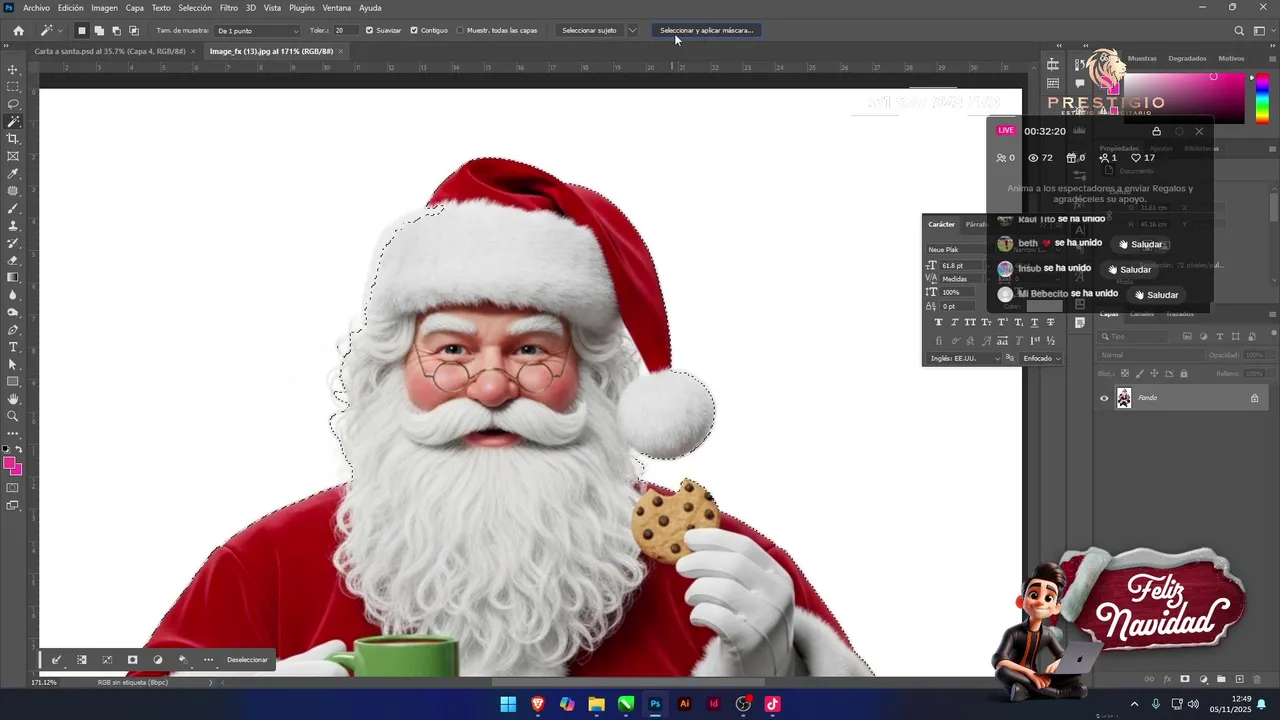The width and height of the screenshot is (1280, 720).
Task: Enable Muestr. todas las capas checkbox
Action: point(460,30)
